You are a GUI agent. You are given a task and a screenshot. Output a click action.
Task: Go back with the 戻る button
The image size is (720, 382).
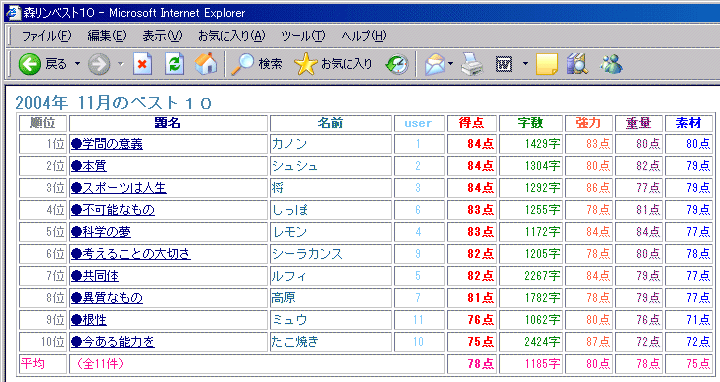[42, 64]
